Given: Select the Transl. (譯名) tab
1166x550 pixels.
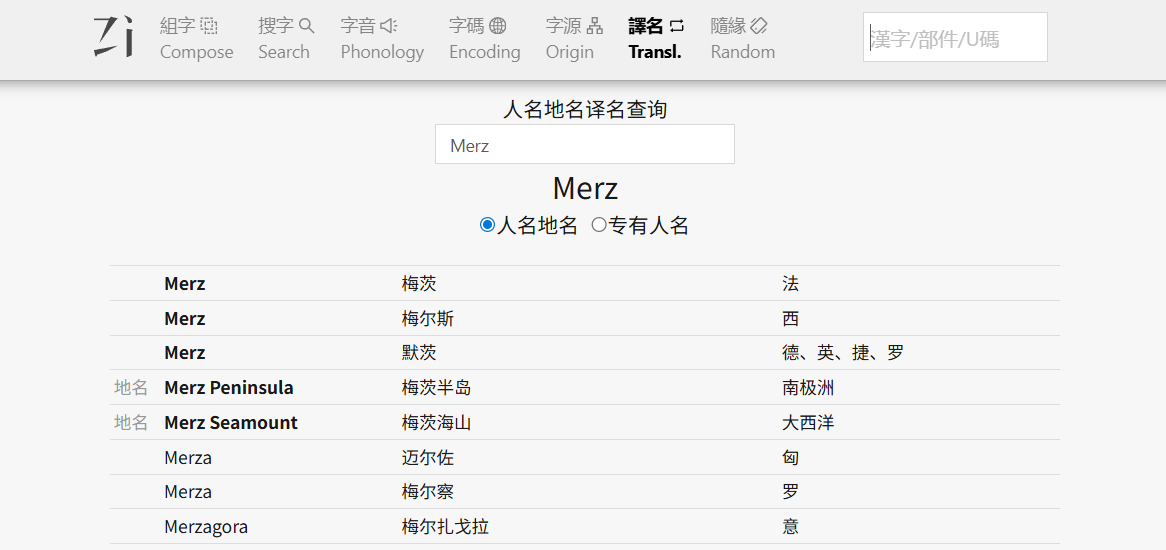Looking at the screenshot, I should point(655,39).
